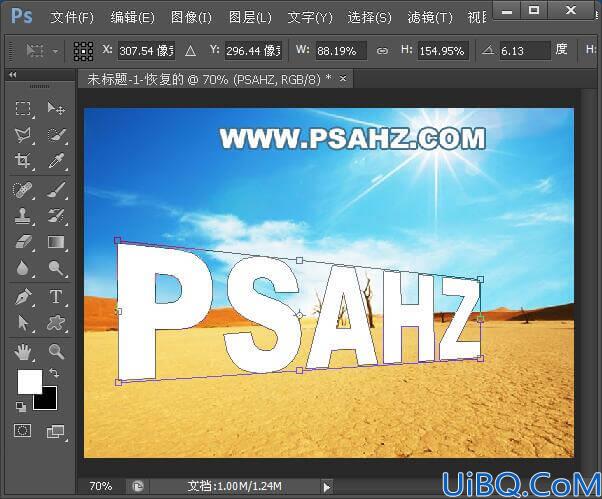Click the rotation angle icon label
The image size is (602, 499).
488,50
